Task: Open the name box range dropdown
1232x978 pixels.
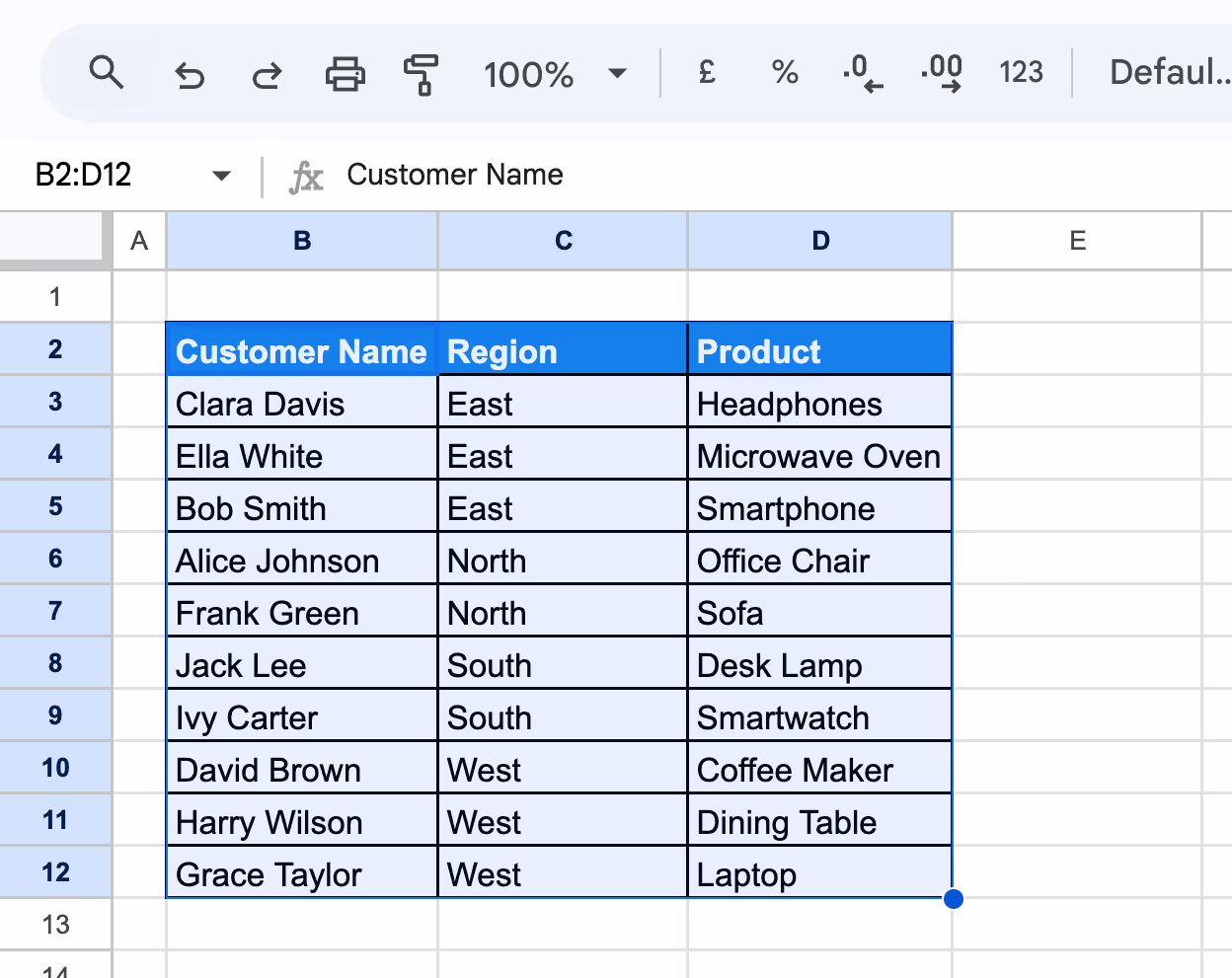Action: pyautogui.click(x=221, y=175)
